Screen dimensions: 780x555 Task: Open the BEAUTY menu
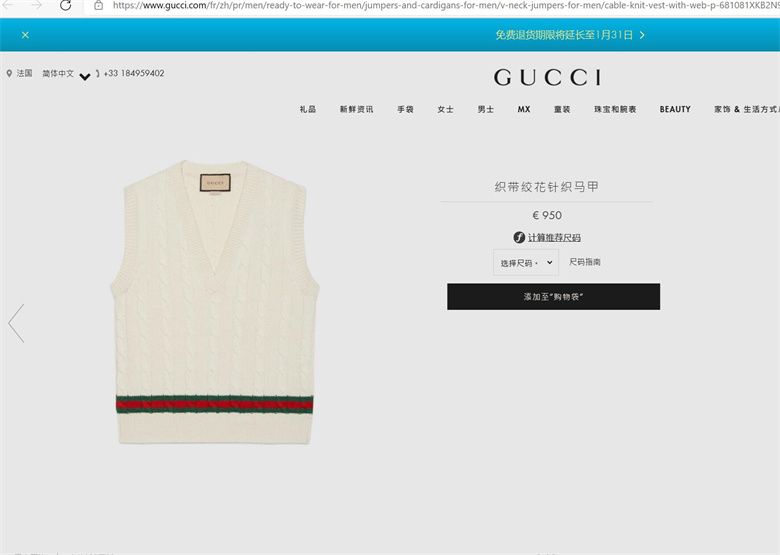click(675, 109)
